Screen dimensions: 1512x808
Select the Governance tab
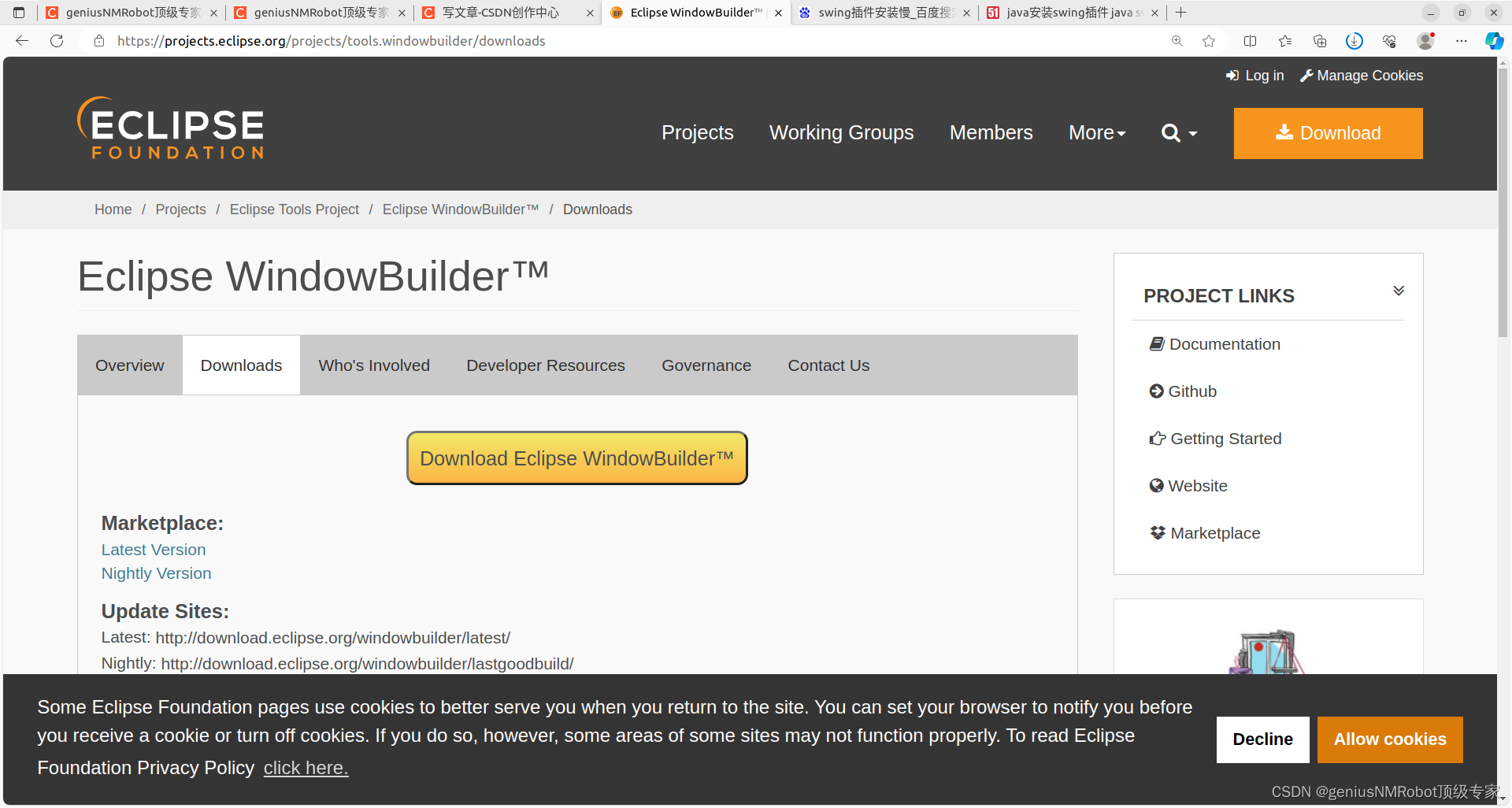click(x=706, y=365)
